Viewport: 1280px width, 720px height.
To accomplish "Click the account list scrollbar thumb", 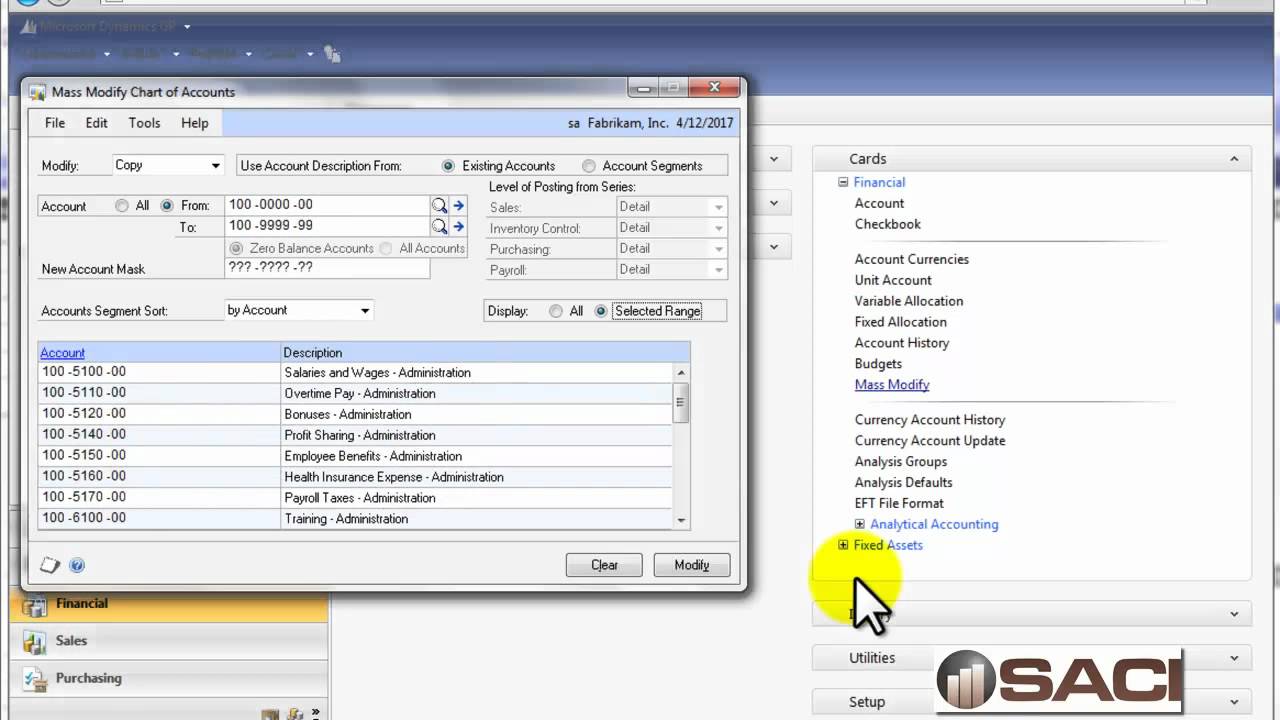I will click(681, 403).
